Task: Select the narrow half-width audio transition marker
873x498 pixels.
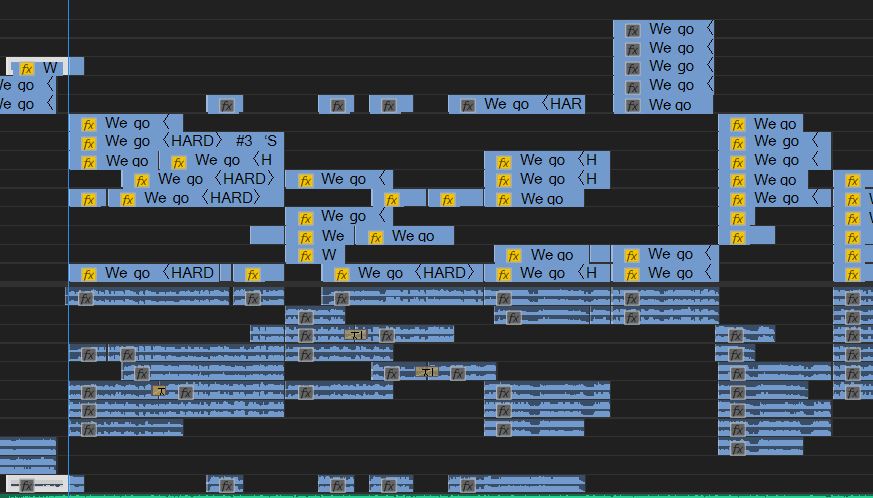Action: tap(159, 390)
